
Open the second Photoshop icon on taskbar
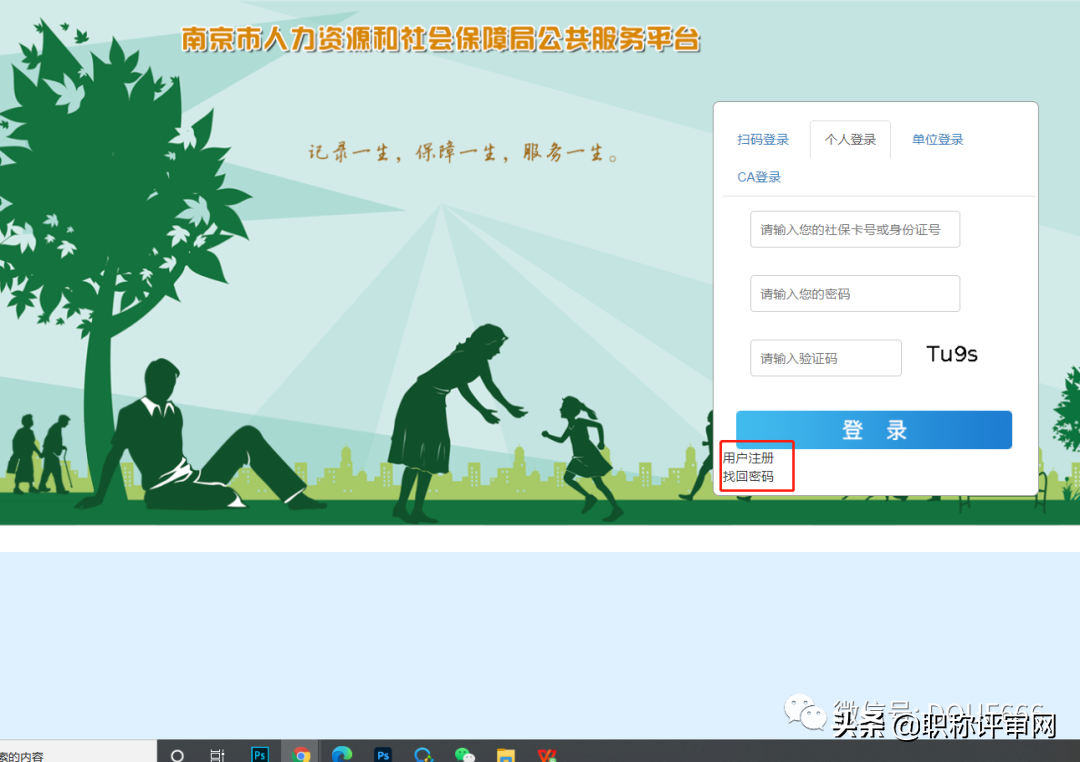click(x=382, y=754)
